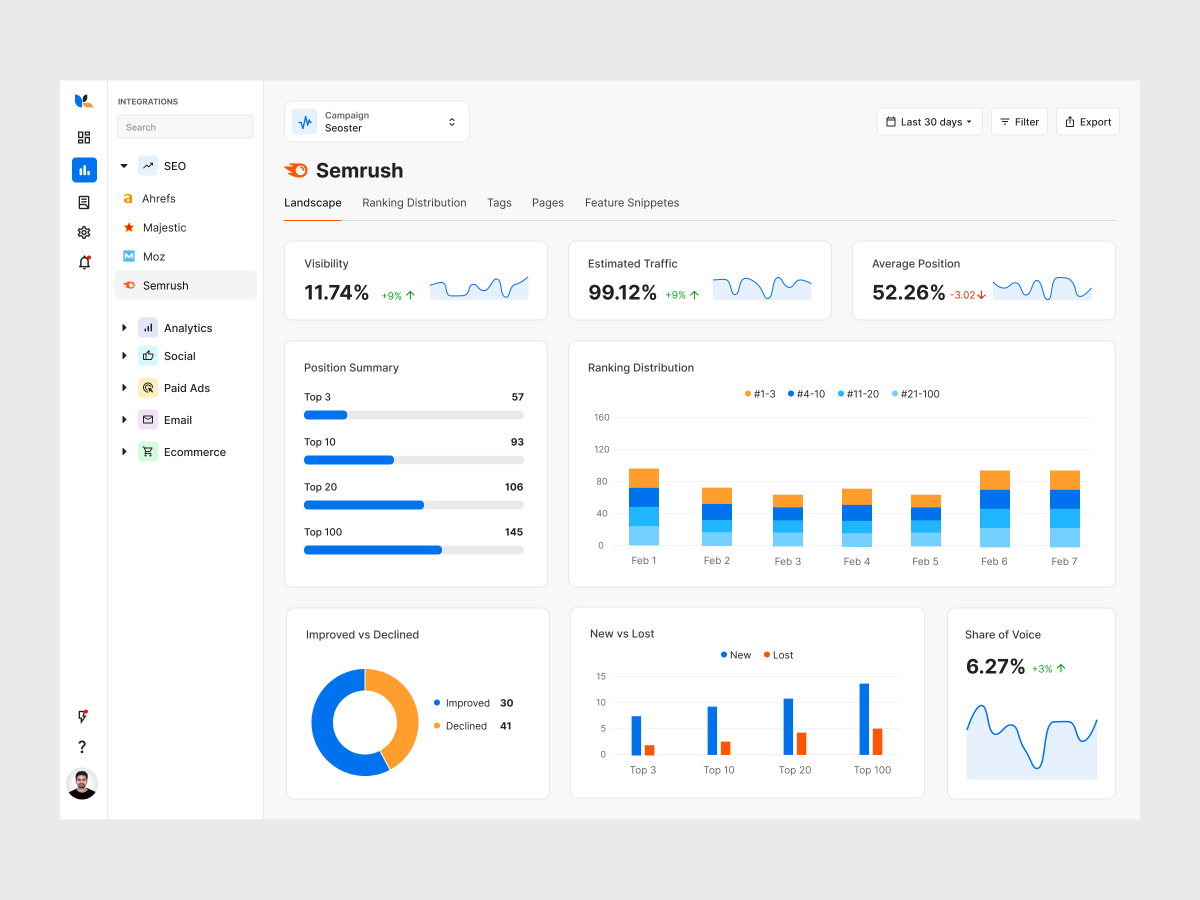Click the Share of Voice line chart

[x=1031, y=742]
